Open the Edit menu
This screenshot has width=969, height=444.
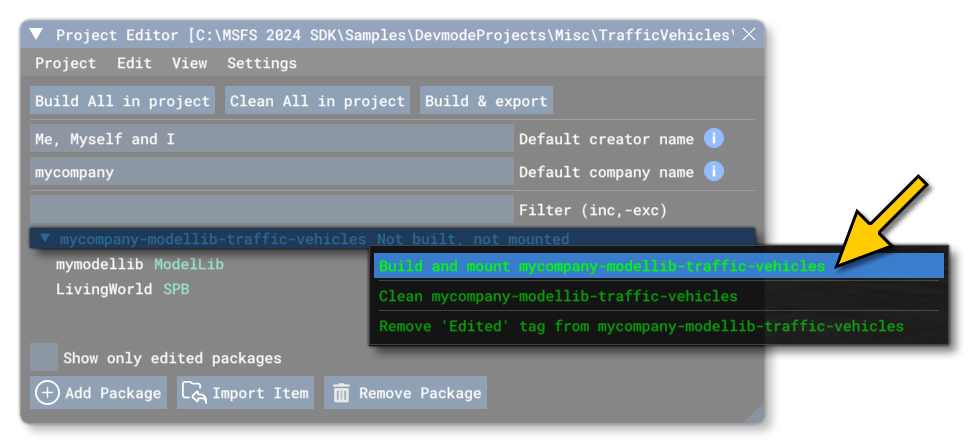pos(134,63)
